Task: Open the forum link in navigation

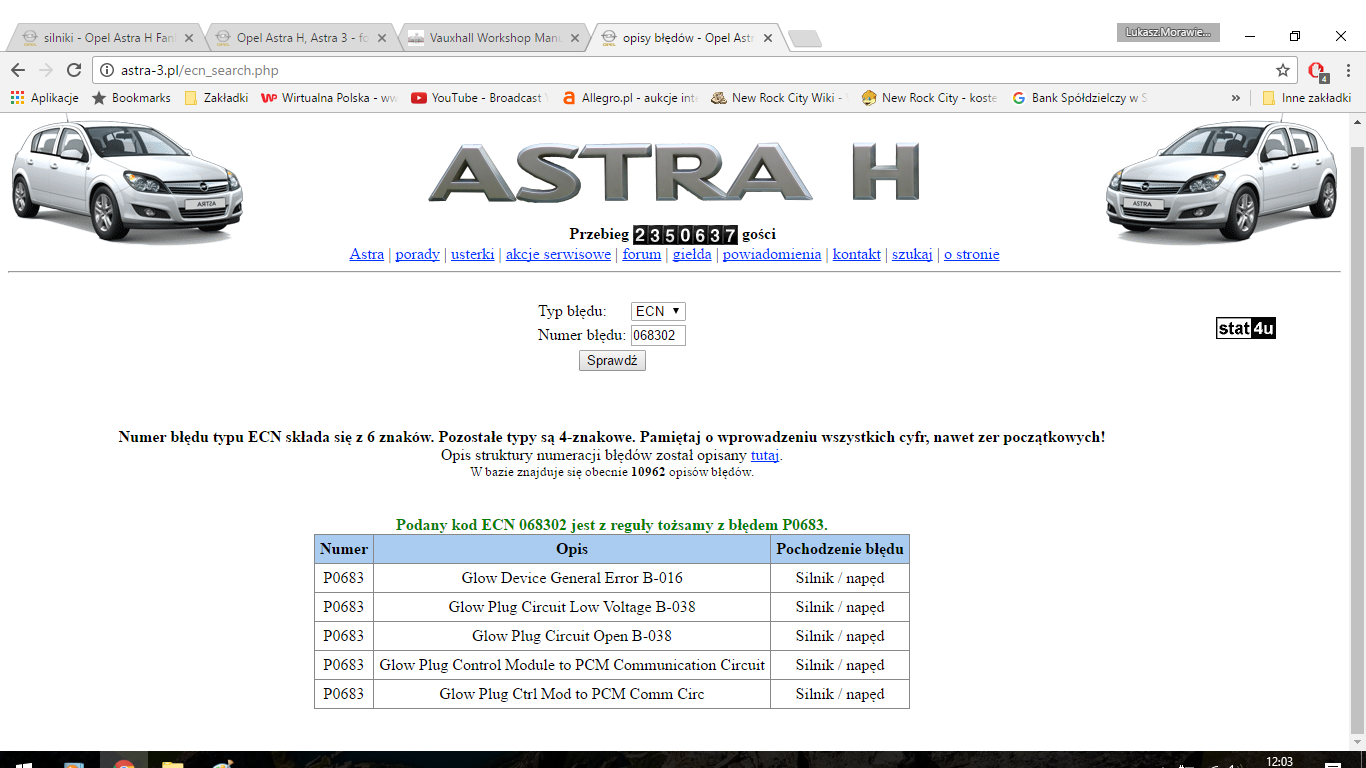Action: [x=642, y=254]
